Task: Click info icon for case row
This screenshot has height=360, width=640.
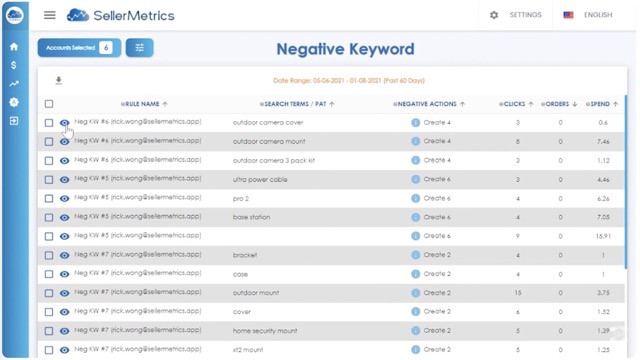Action: [416, 274]
